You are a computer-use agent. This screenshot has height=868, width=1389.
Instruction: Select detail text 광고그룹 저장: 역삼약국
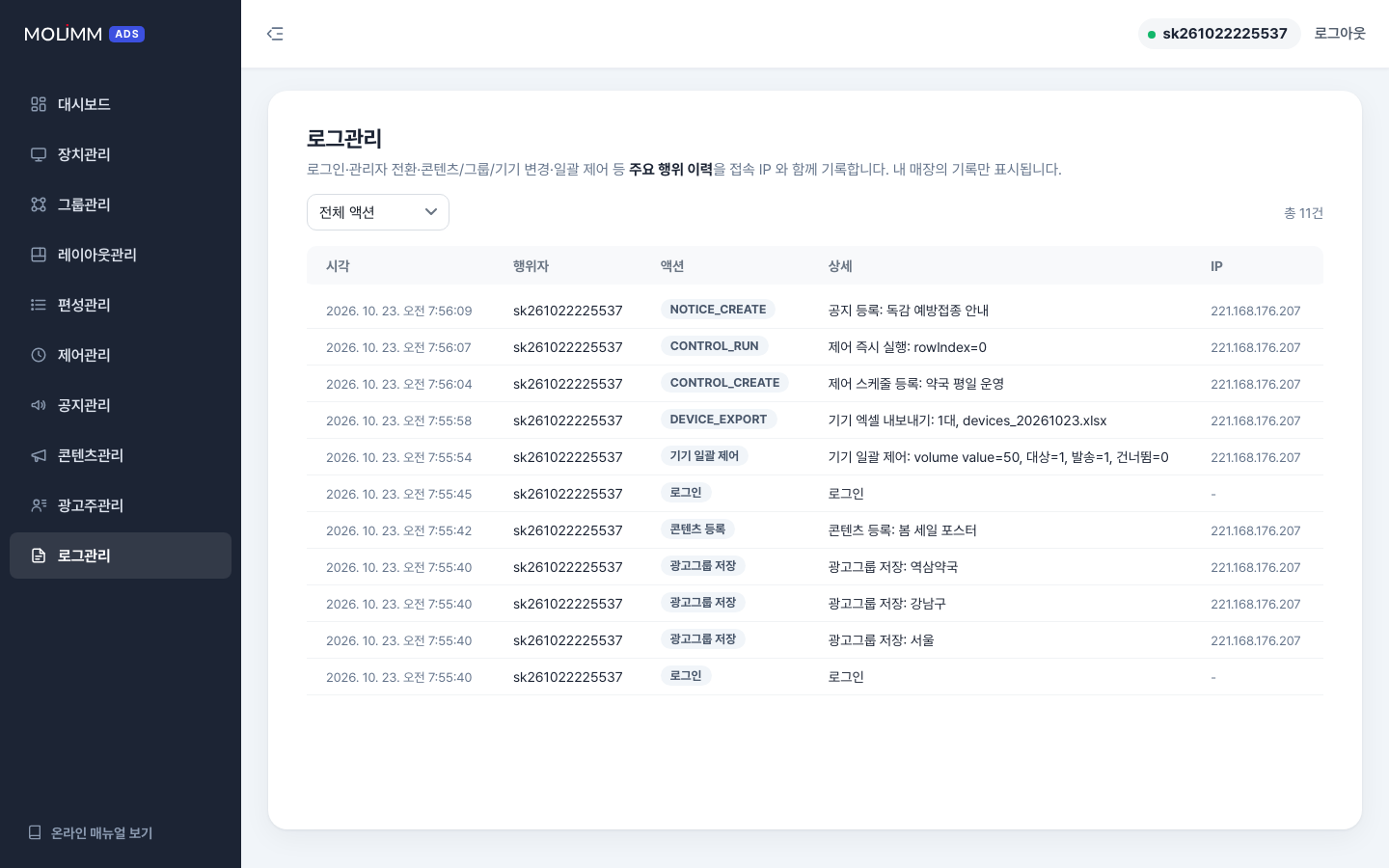pos(892,567)
